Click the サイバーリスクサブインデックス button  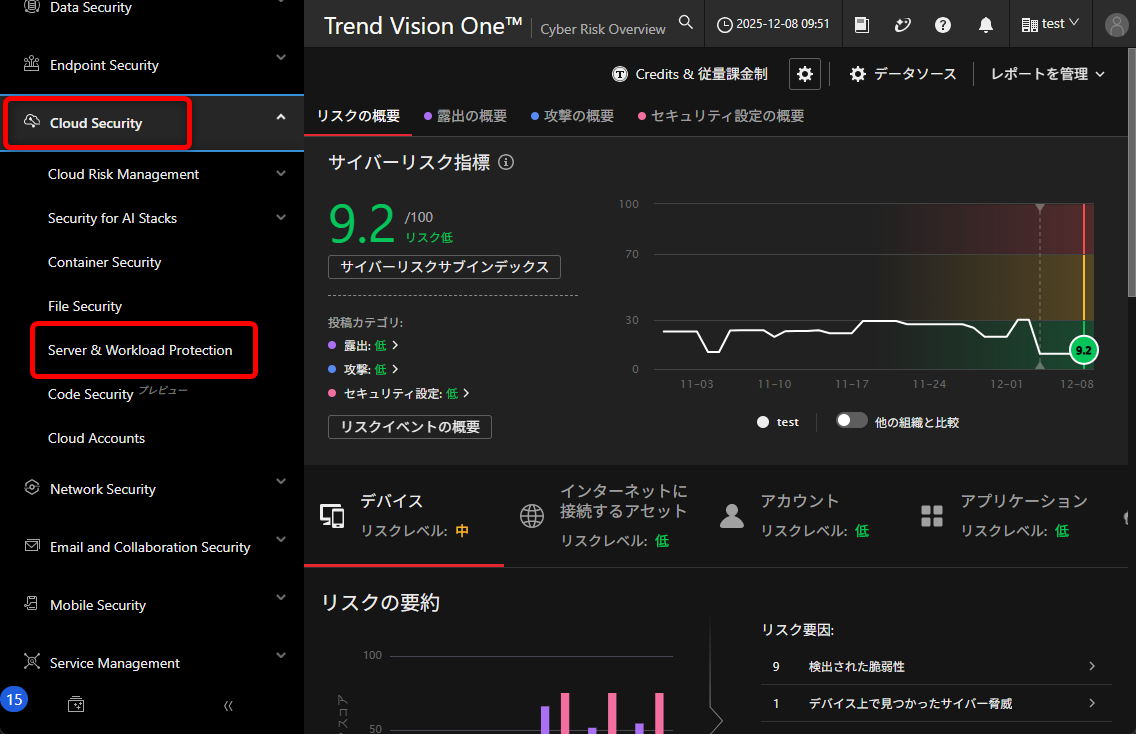[444, 267]
